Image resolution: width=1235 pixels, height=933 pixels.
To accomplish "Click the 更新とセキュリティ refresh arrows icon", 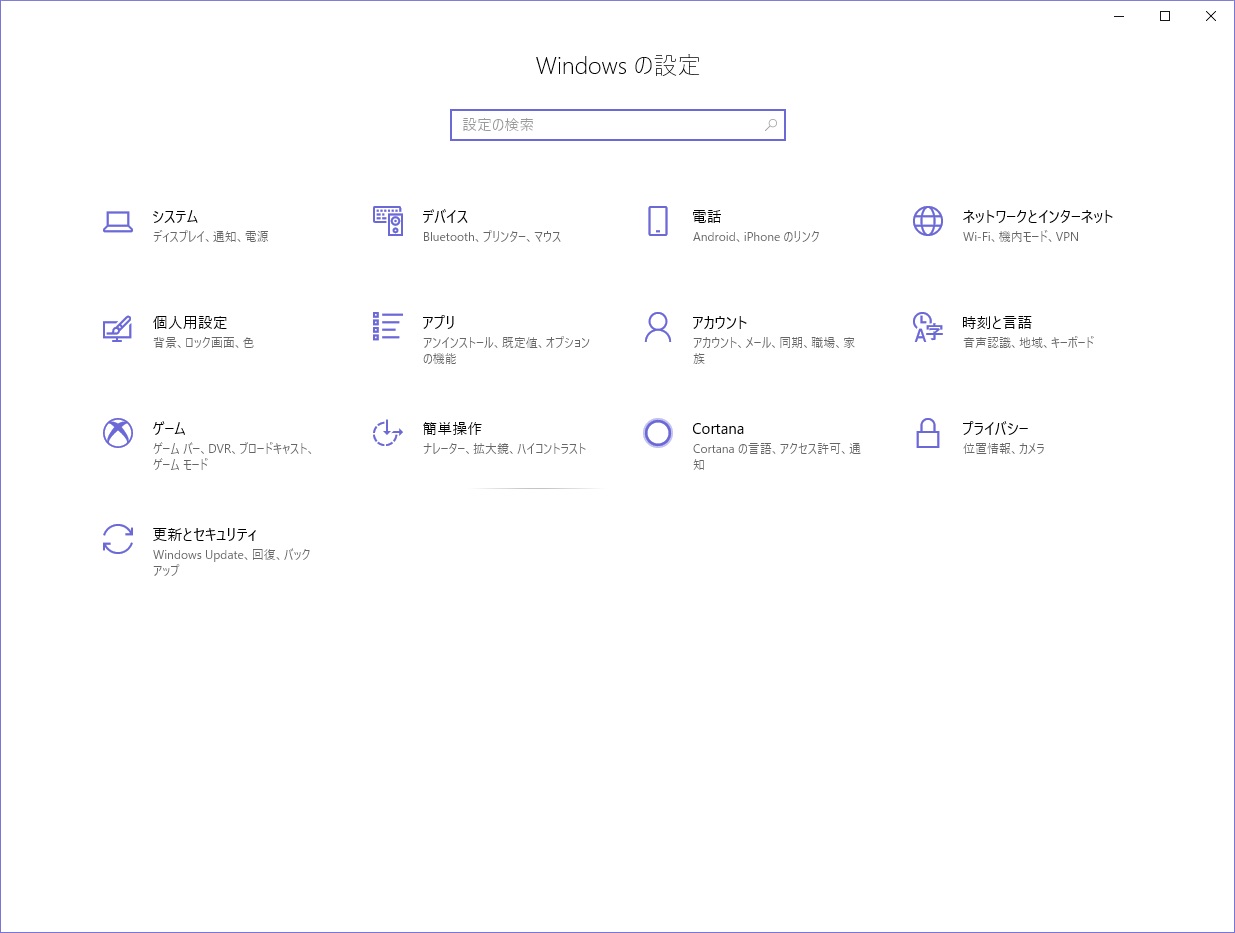I will point(118,539).
